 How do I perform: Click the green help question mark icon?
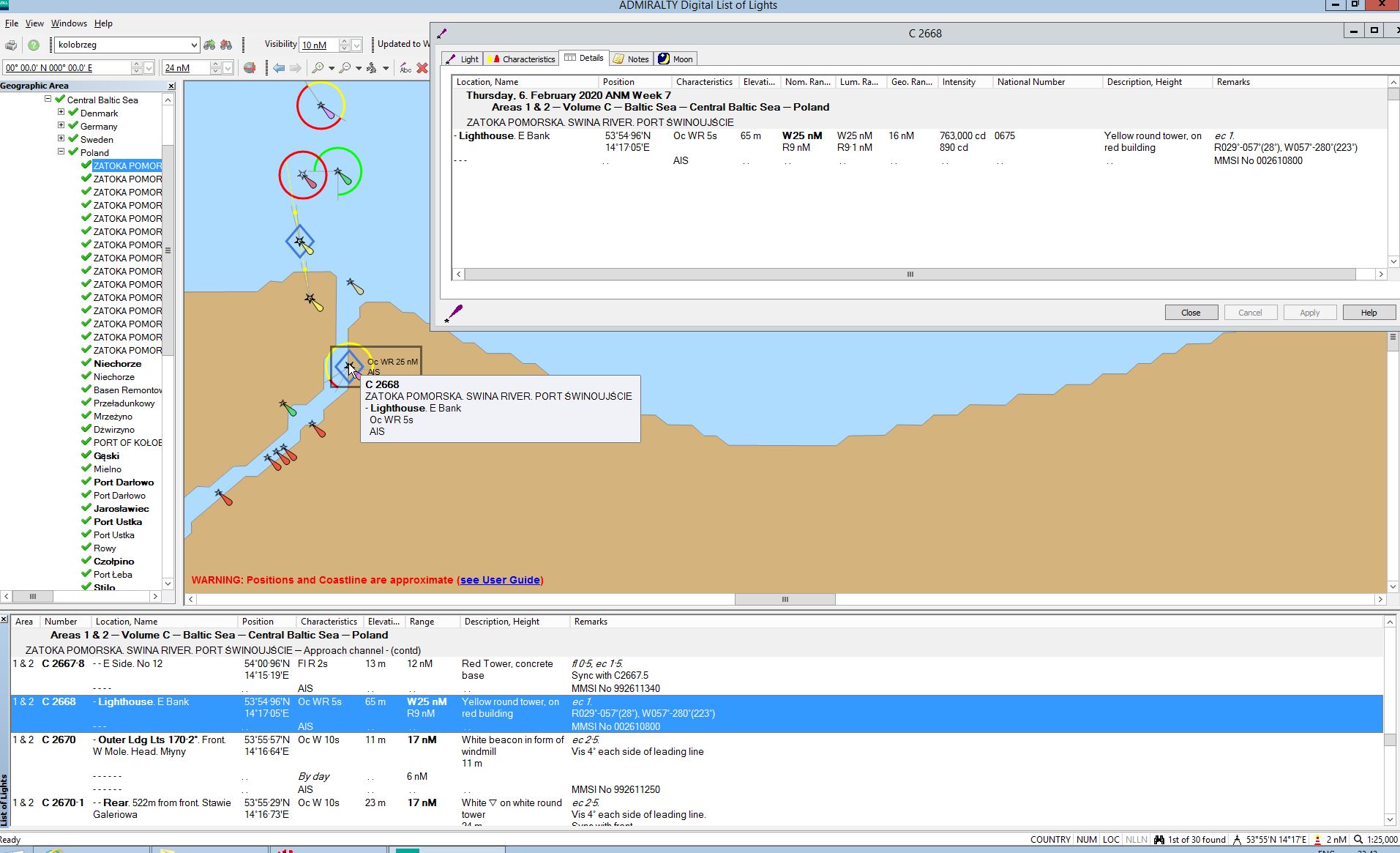34,45
